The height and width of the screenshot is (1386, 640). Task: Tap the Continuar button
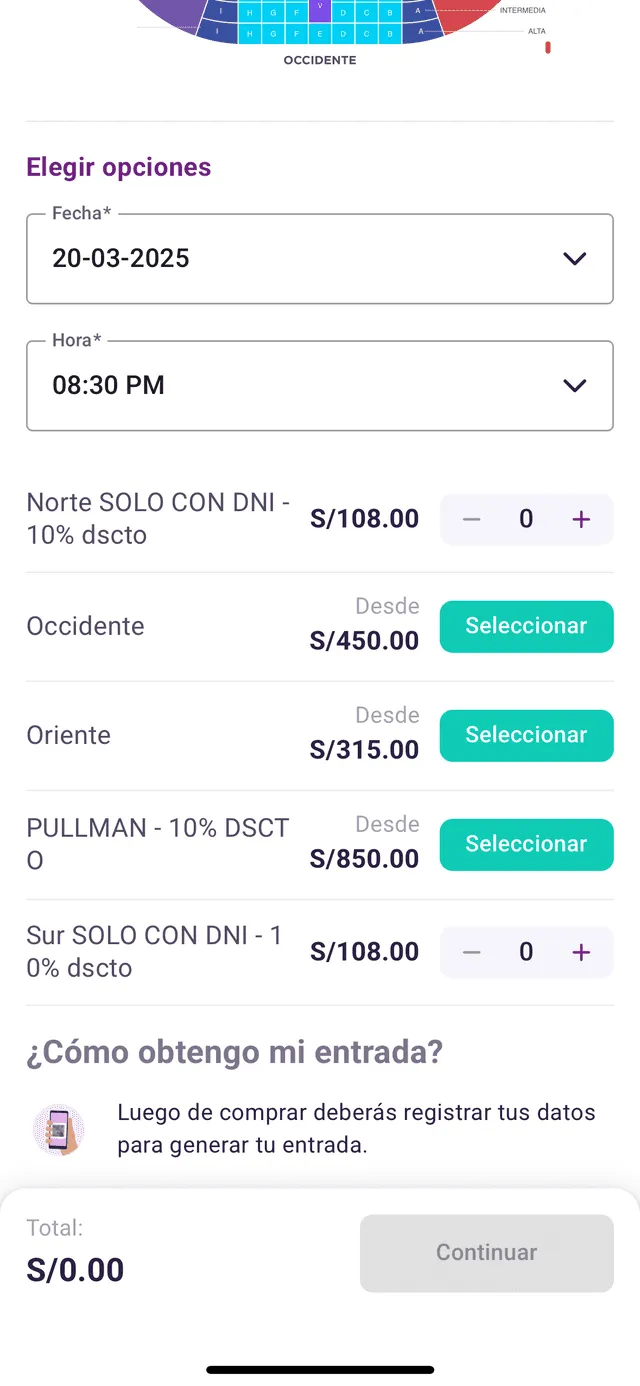pyautogui.click(x=486, y=1252)
